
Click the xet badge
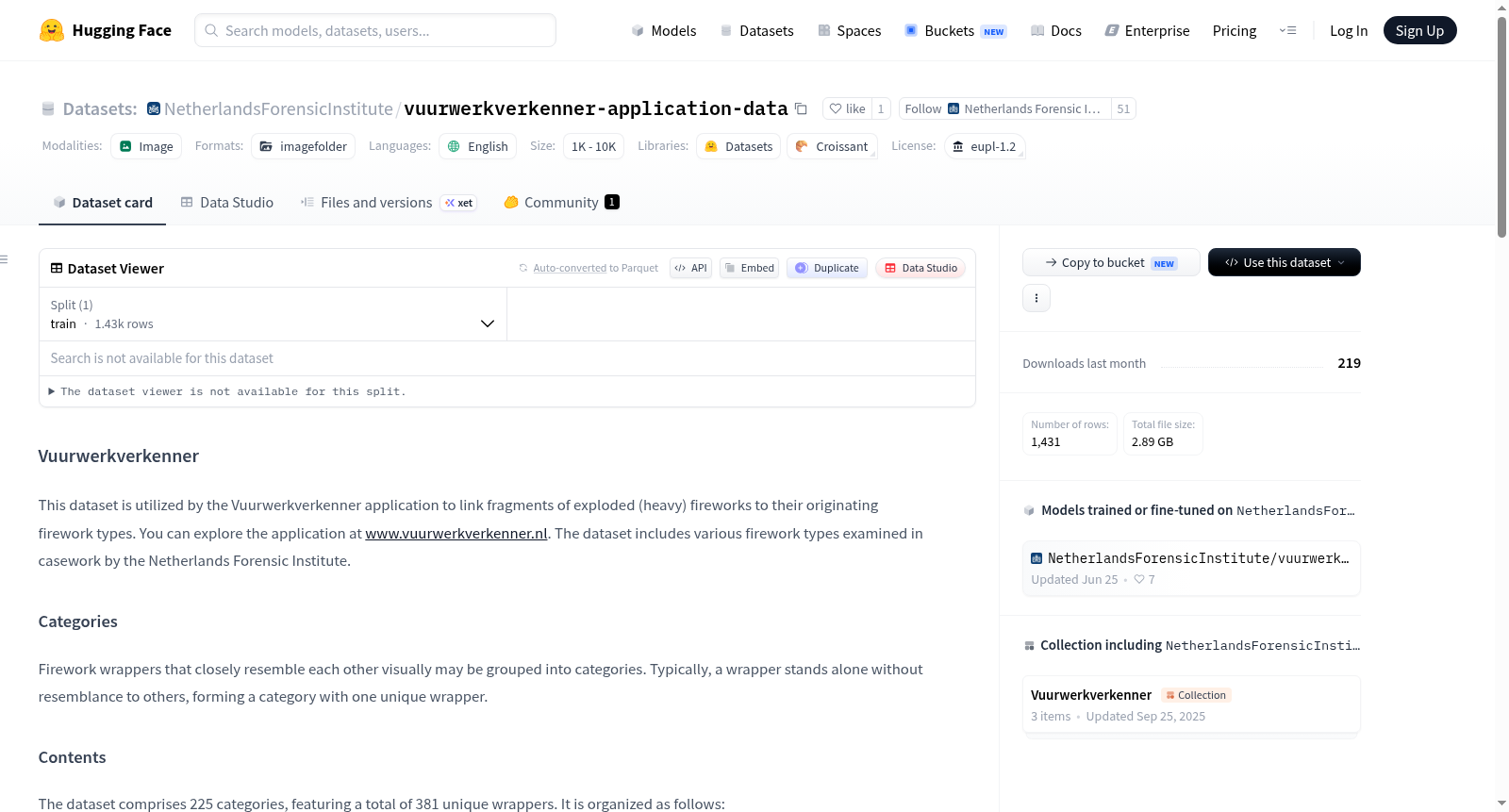click(459, 203)
